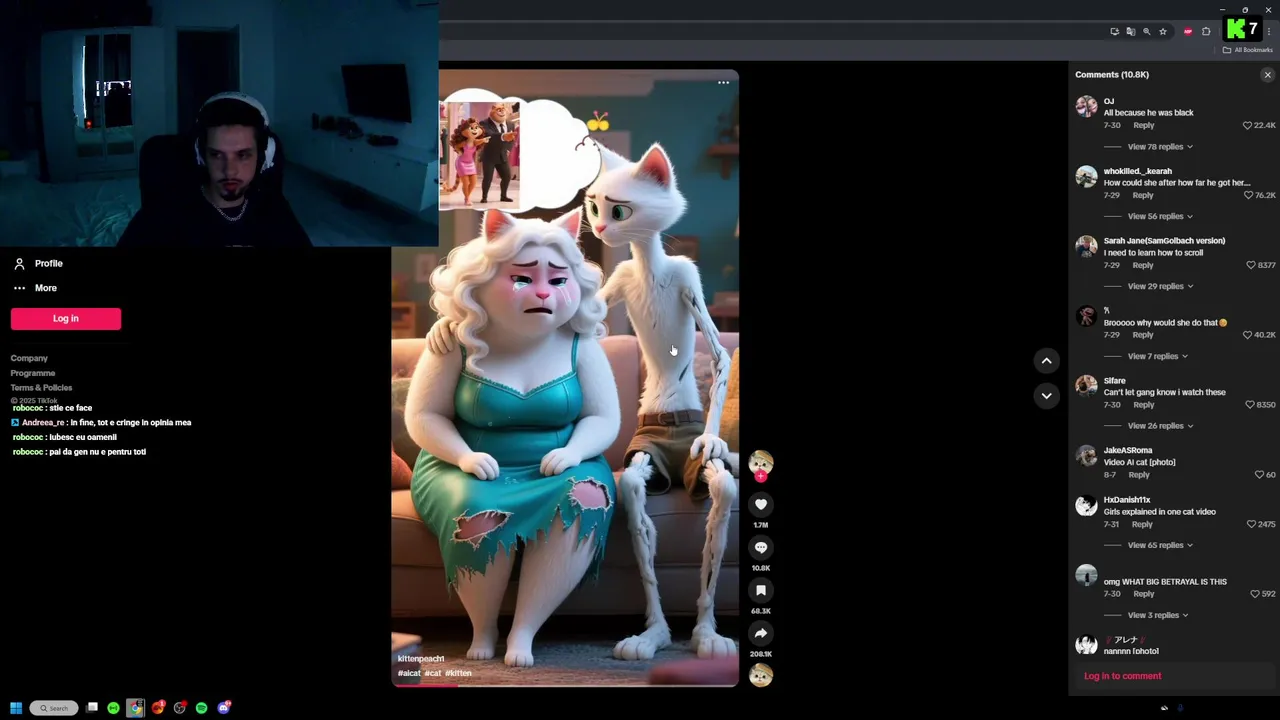Screen dimensions: 1280x720
Task: Expand View 26 replies
Action: pos(1159,426)
